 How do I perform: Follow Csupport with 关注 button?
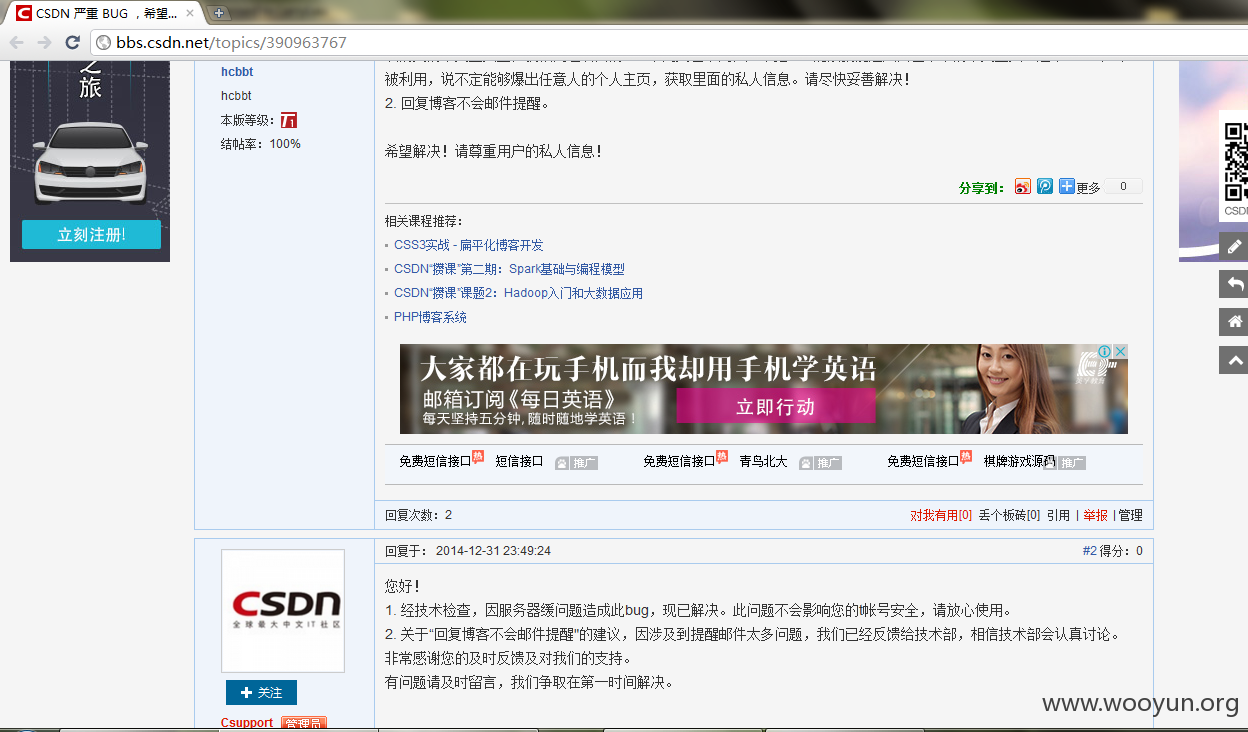tap(261, 693)
